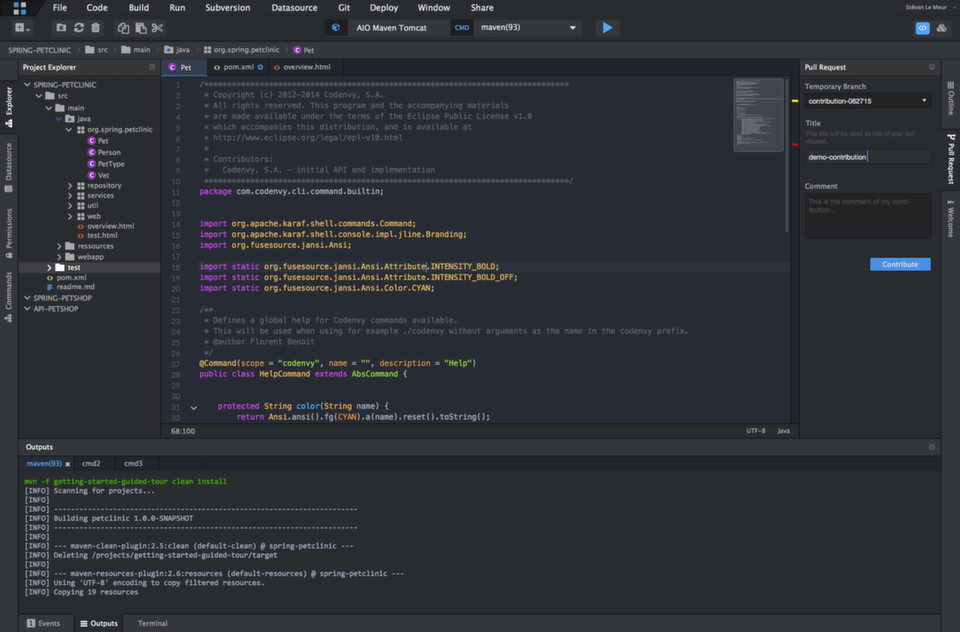Click the editor minimap thumbnail

click(758, 115)
